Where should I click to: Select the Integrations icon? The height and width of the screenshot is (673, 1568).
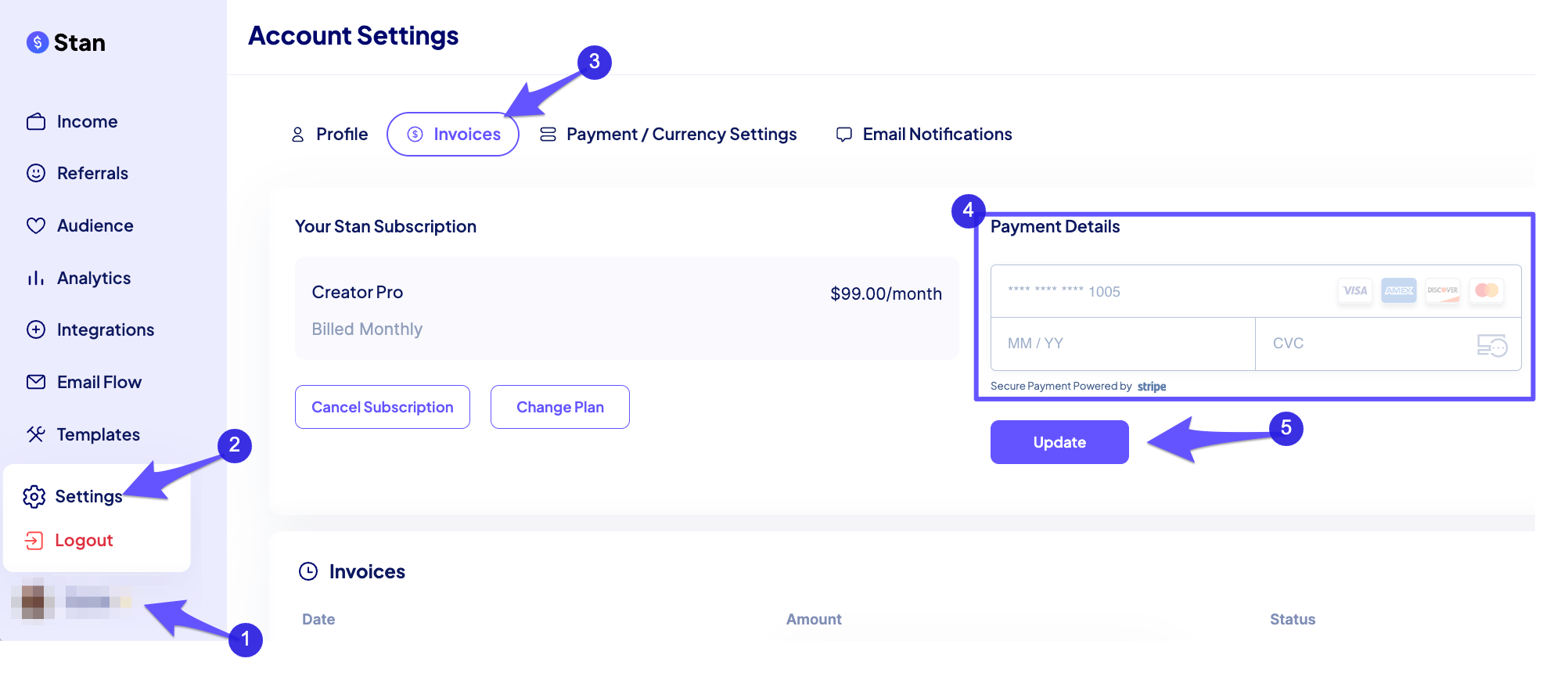(37, 329)
